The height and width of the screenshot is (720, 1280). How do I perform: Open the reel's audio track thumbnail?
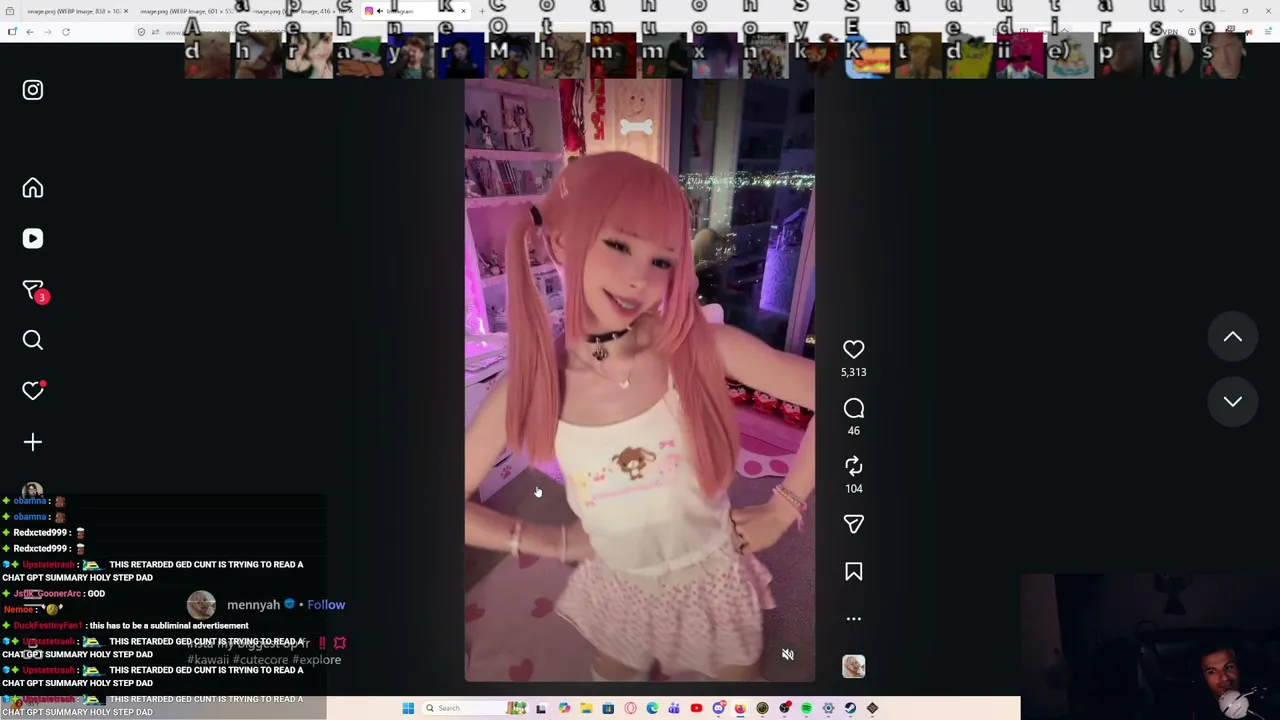coord(853,667)
